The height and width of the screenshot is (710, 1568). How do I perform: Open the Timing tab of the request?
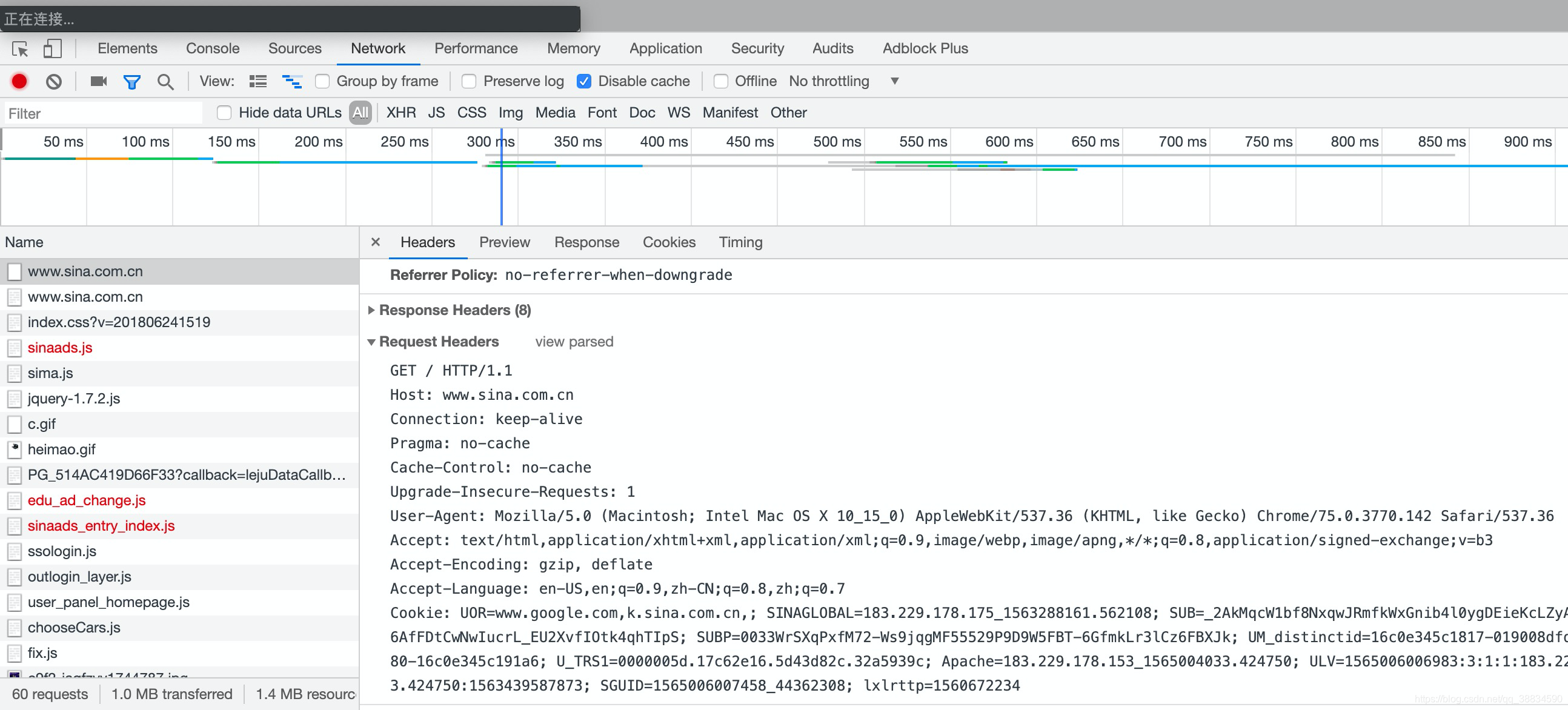click(x=740, y=242)
